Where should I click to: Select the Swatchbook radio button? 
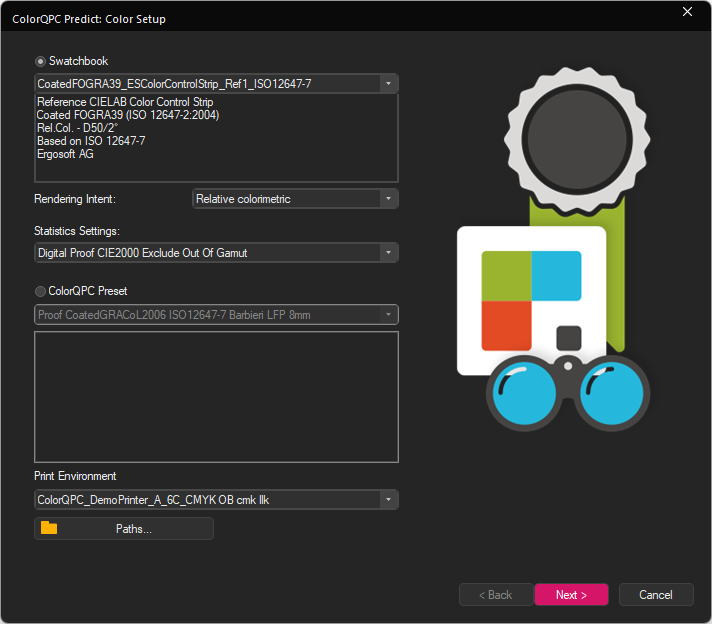click(x=40, y=61)
